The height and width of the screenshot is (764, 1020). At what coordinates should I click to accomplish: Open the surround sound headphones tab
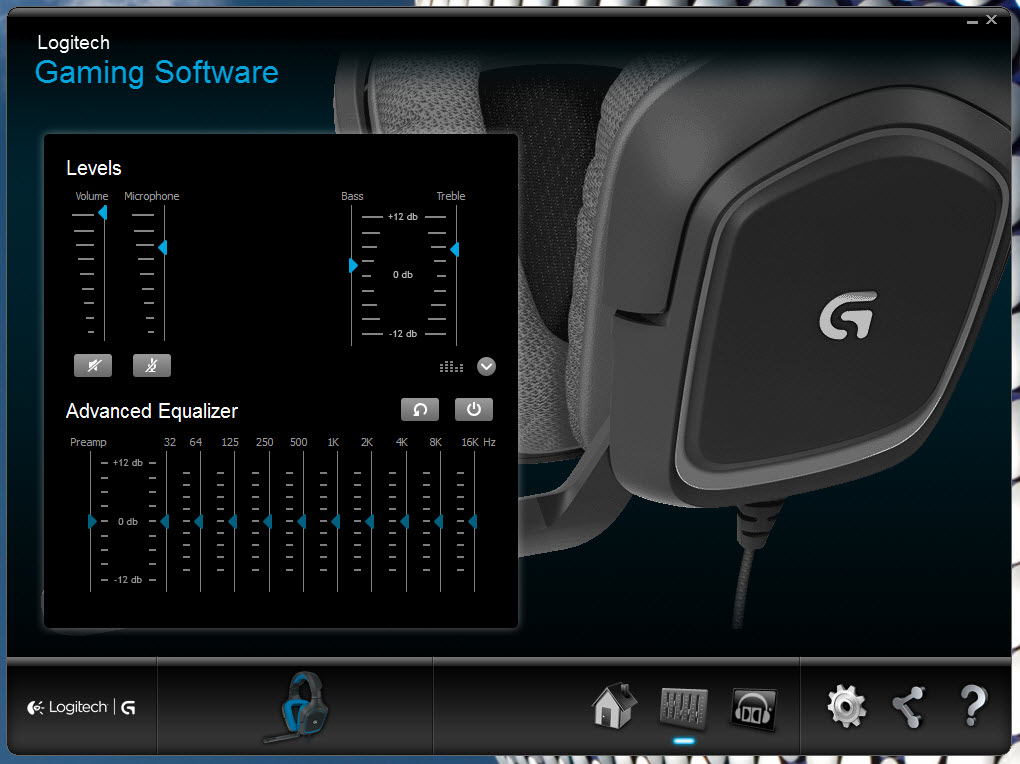point(754,709)
